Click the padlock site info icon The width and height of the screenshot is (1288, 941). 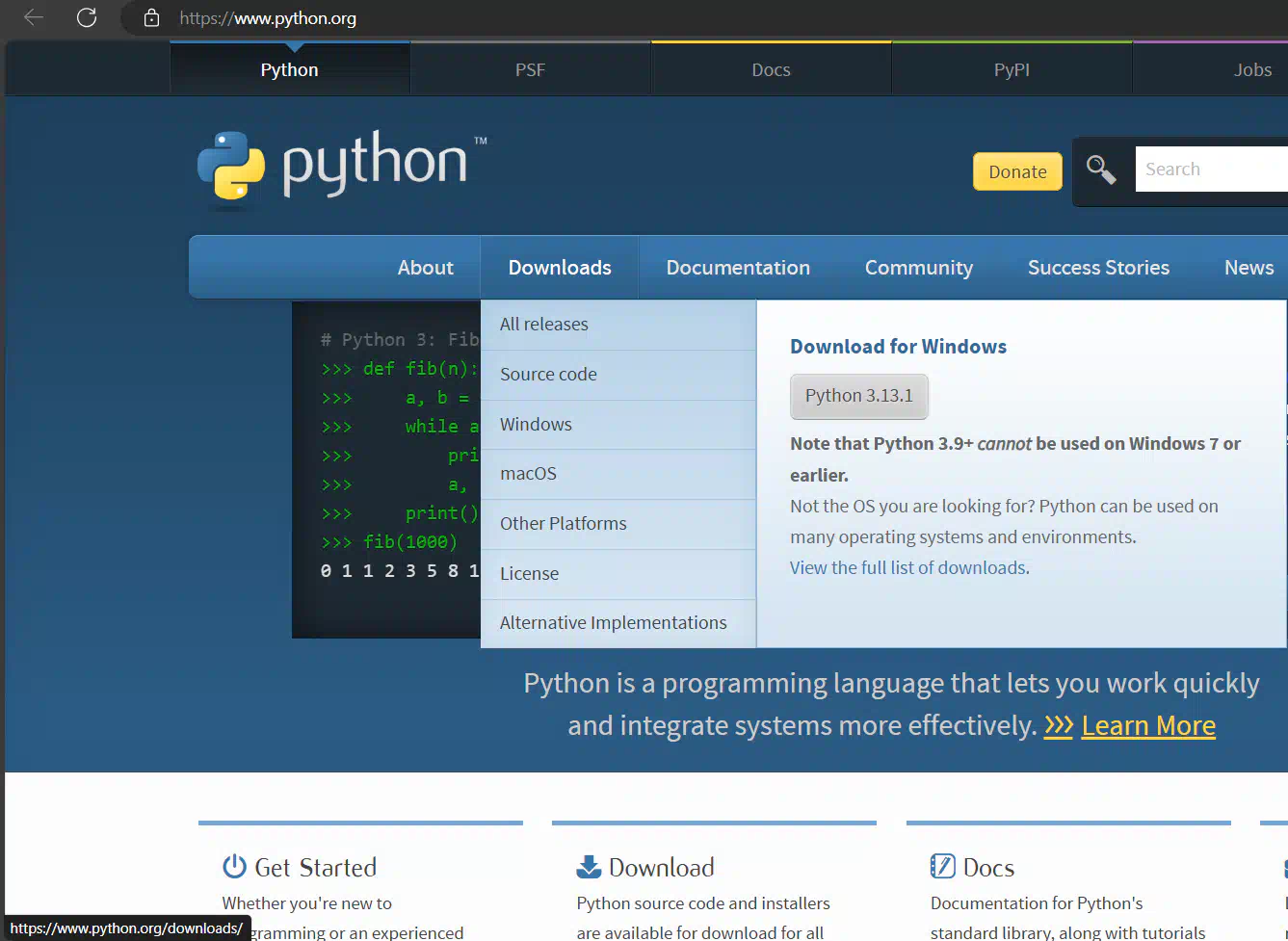(151, 17)
